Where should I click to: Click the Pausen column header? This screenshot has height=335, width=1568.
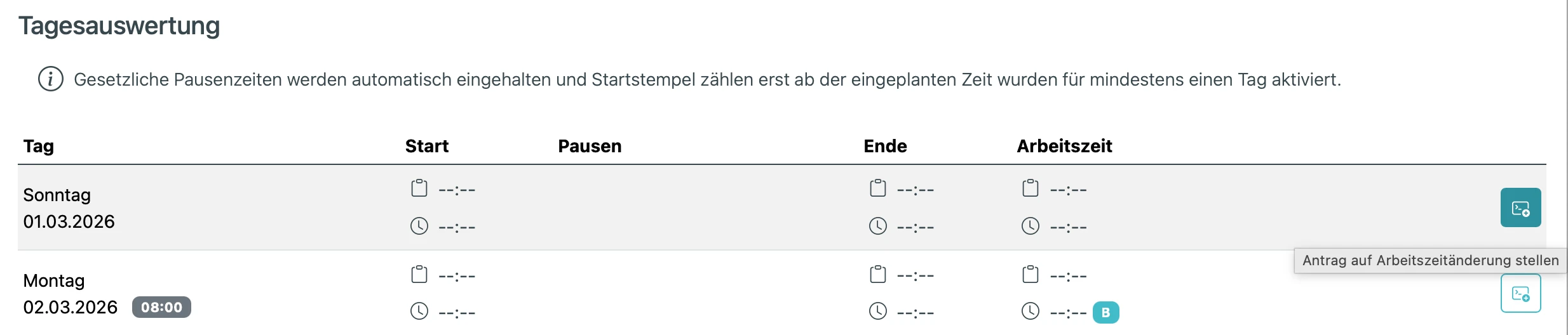[x=590, y=146]
